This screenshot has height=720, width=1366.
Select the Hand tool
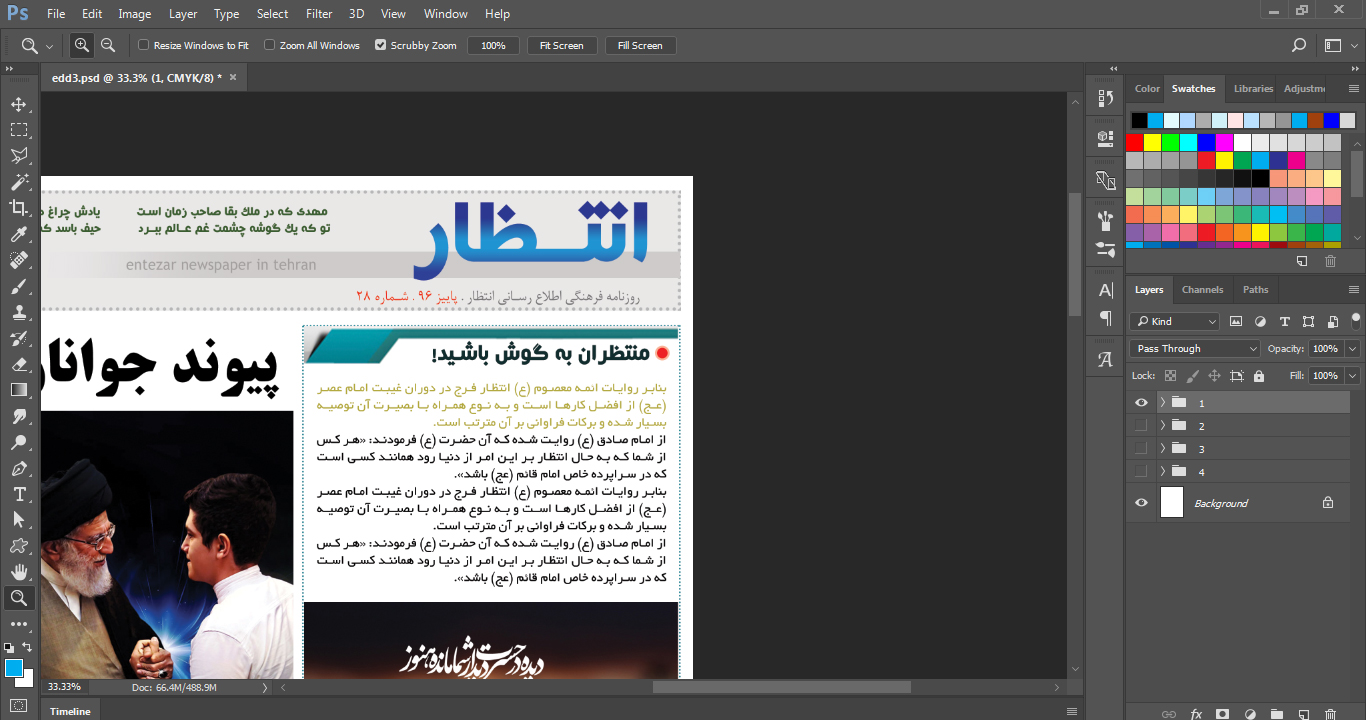[x=19, y=572]
